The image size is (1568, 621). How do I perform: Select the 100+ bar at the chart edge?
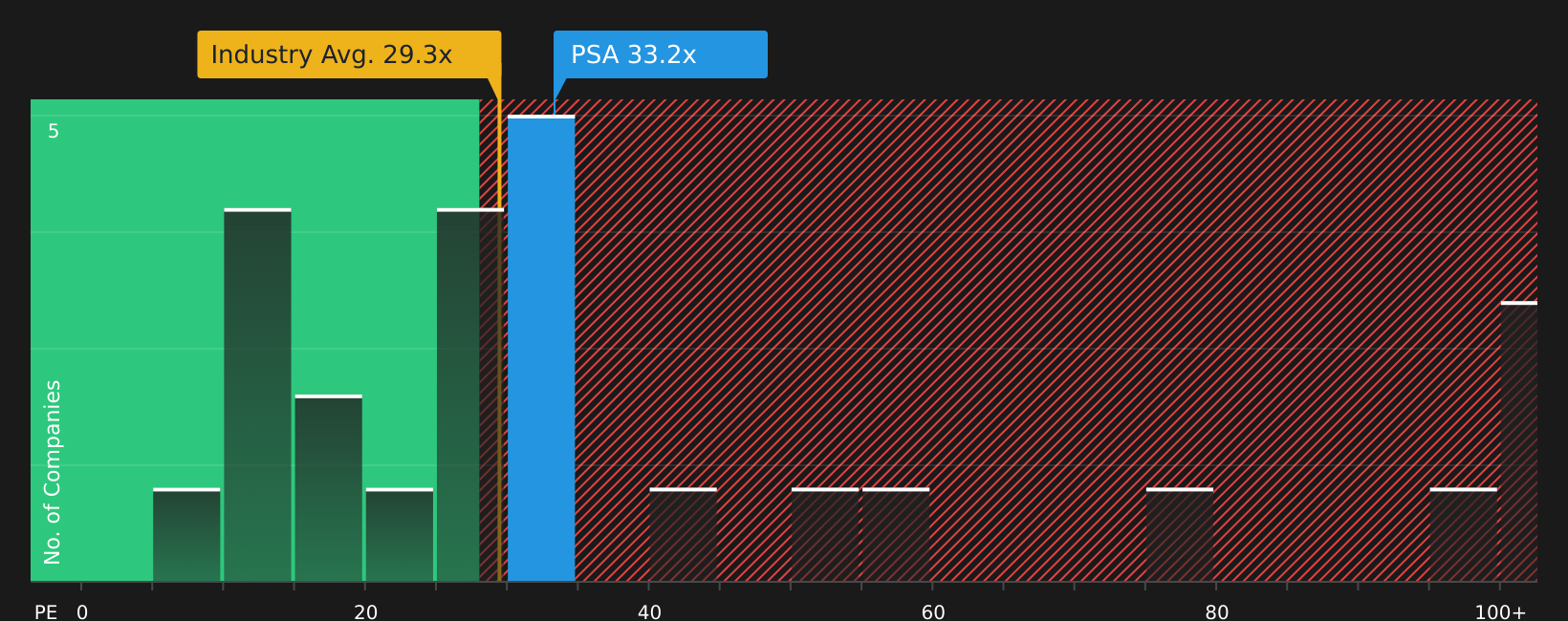coord(1519,441)
